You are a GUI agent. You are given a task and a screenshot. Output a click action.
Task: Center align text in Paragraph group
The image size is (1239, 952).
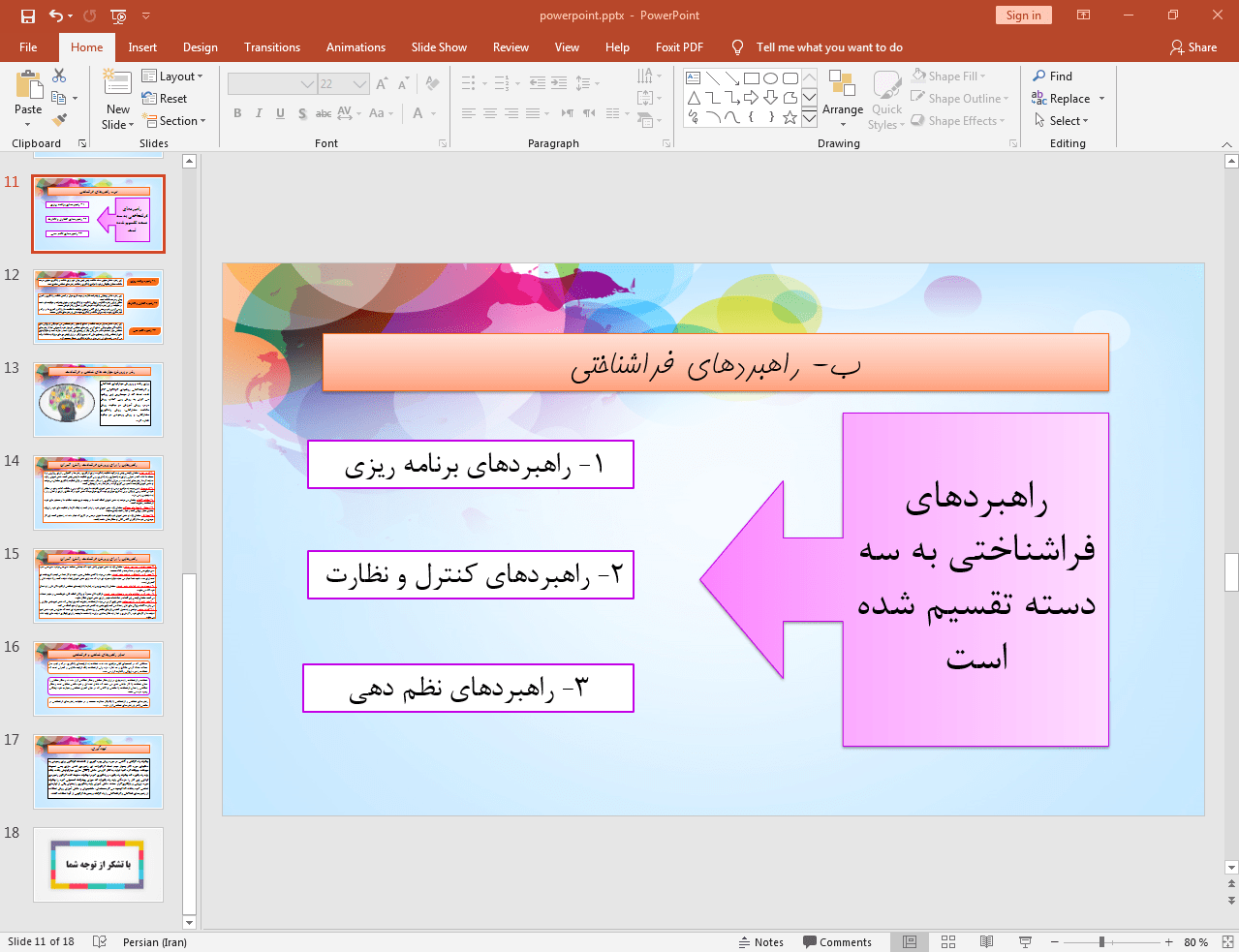(x=490, y=113)
